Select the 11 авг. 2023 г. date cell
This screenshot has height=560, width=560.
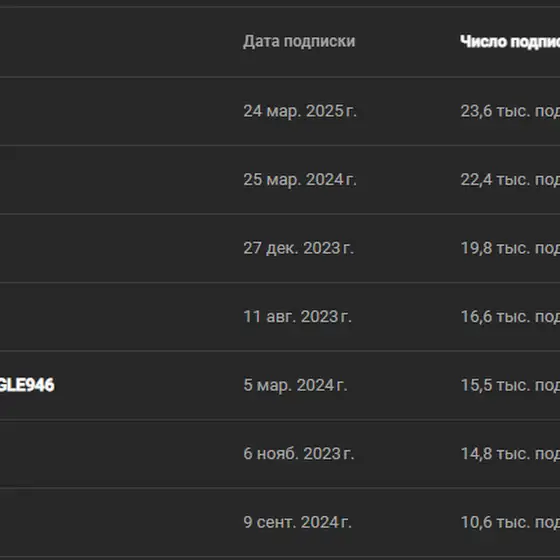point(298,317)
